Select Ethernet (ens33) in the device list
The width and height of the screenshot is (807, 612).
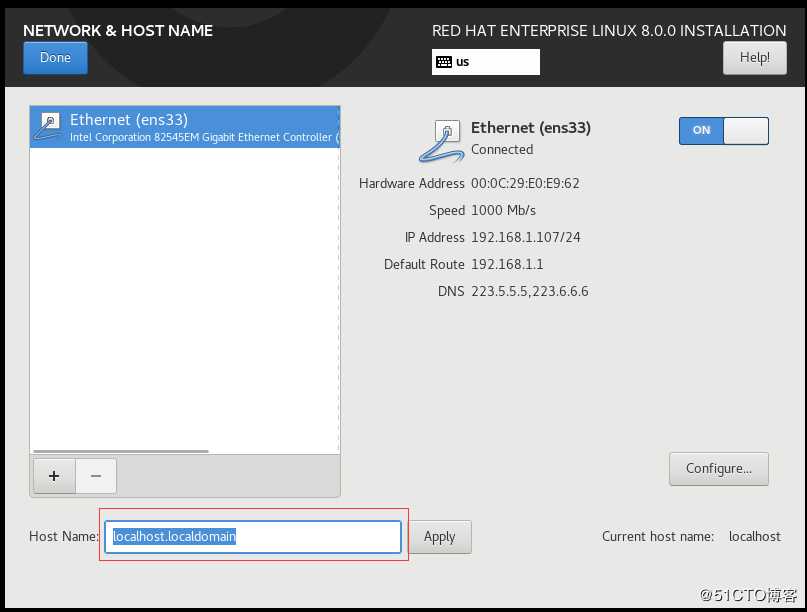[185, 127]
